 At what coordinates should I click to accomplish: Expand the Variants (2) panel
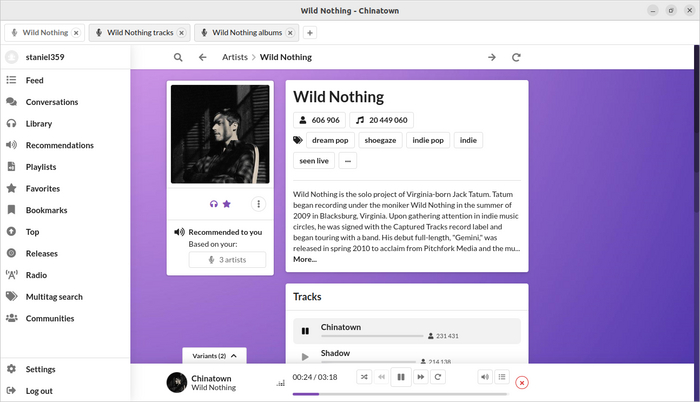click(214, 355)
